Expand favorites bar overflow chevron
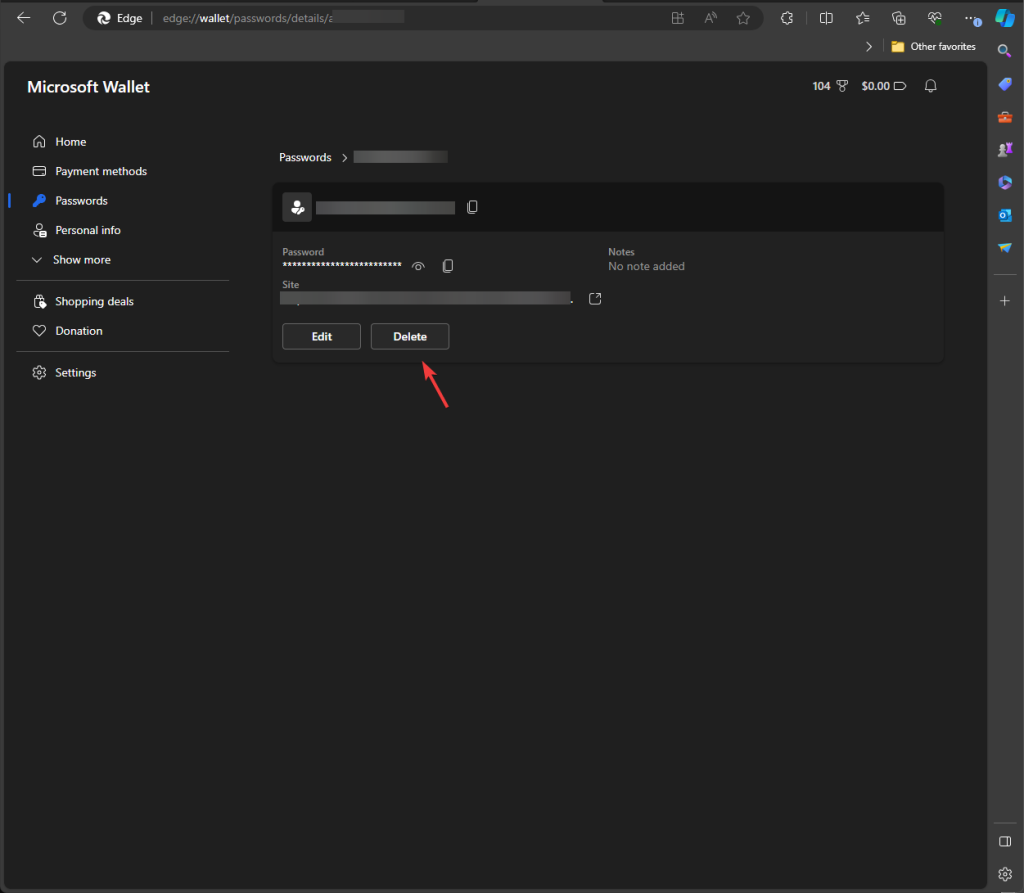 [869, 46]
